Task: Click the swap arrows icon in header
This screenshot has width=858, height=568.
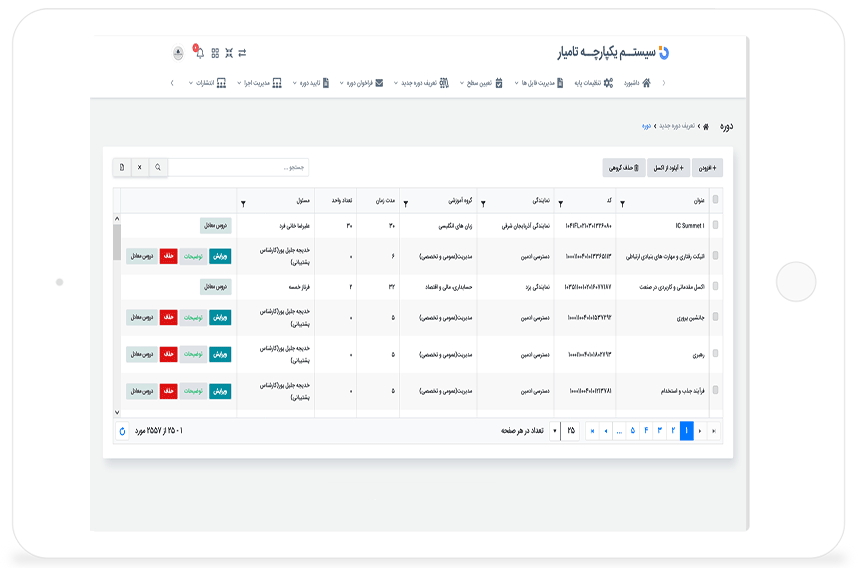Action: [x=242, y=53]
